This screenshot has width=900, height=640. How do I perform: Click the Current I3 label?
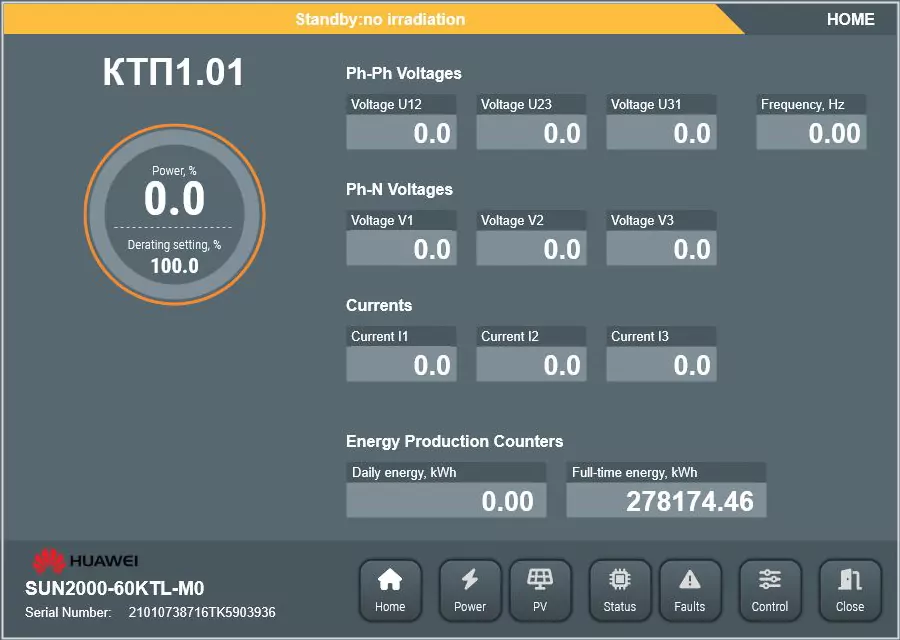coord(639,336)
